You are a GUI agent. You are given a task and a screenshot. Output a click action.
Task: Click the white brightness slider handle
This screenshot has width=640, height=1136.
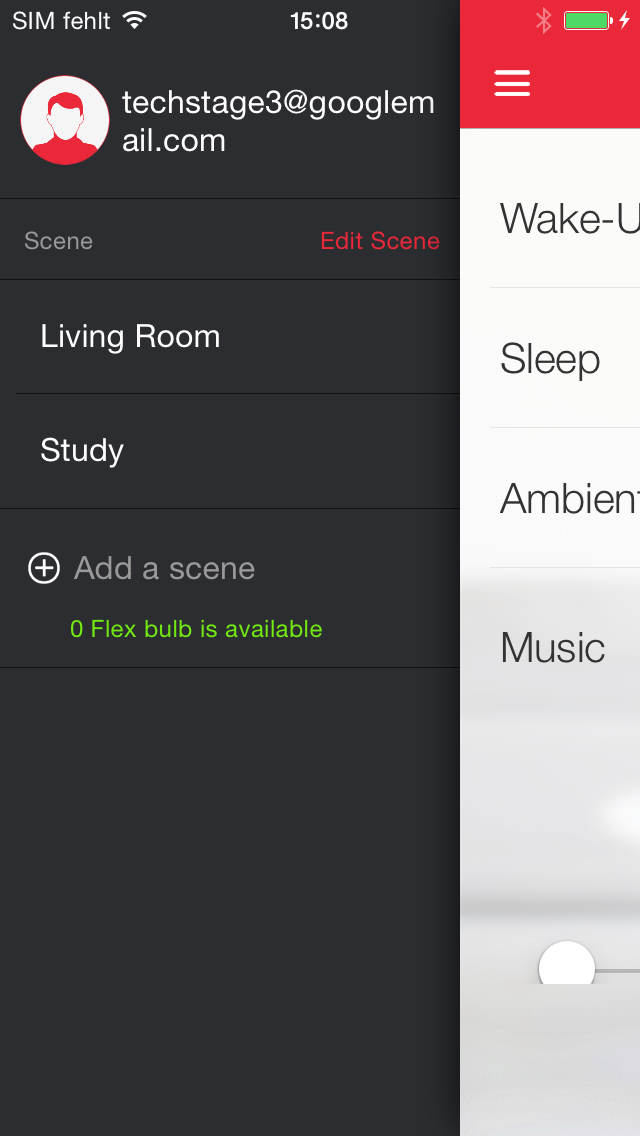pyautogui.click(x=567, y=968)
